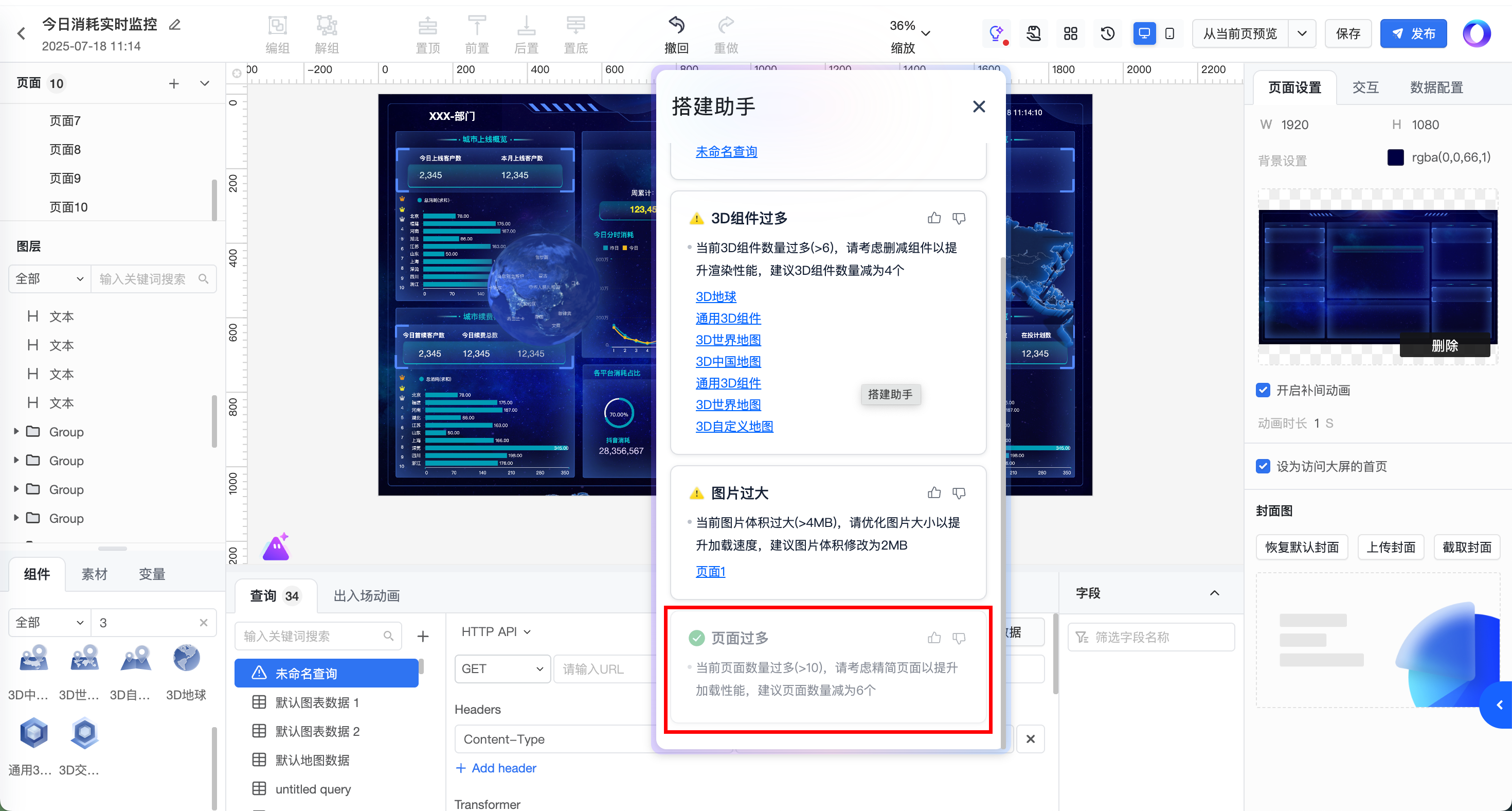Click the background color swatch

pos(1395,157)
